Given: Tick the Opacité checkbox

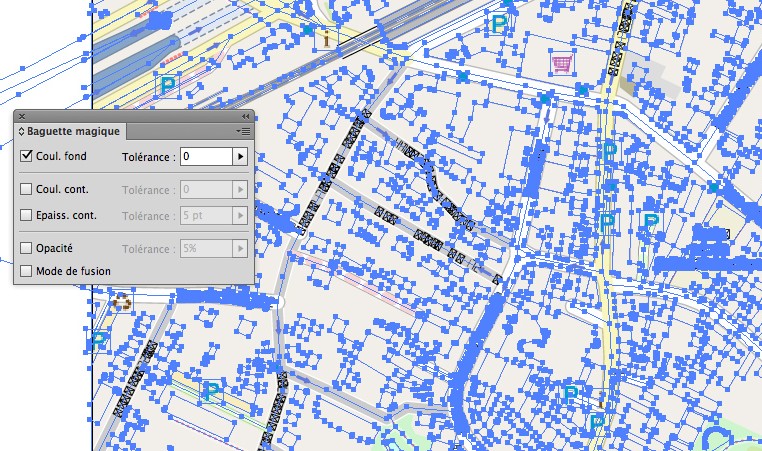Looking at the screenshot, I should [x=27, y=247].
